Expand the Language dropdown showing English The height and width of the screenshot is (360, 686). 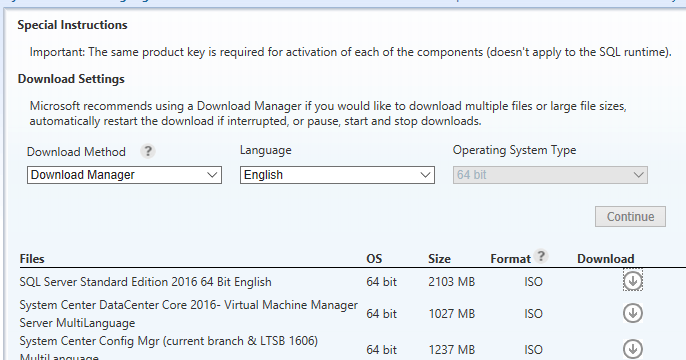(x=337, y=175)
